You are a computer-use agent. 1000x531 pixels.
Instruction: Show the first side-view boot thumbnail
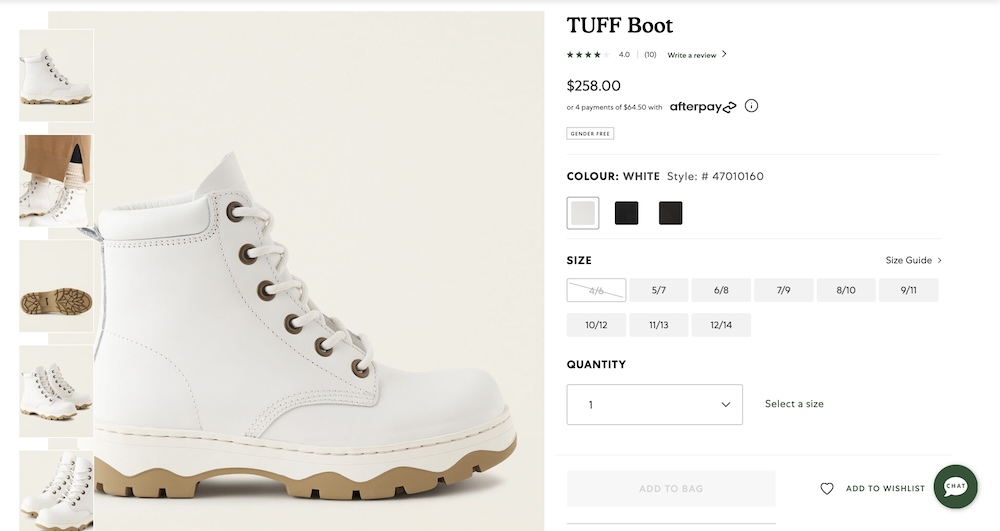pos(56,76)
